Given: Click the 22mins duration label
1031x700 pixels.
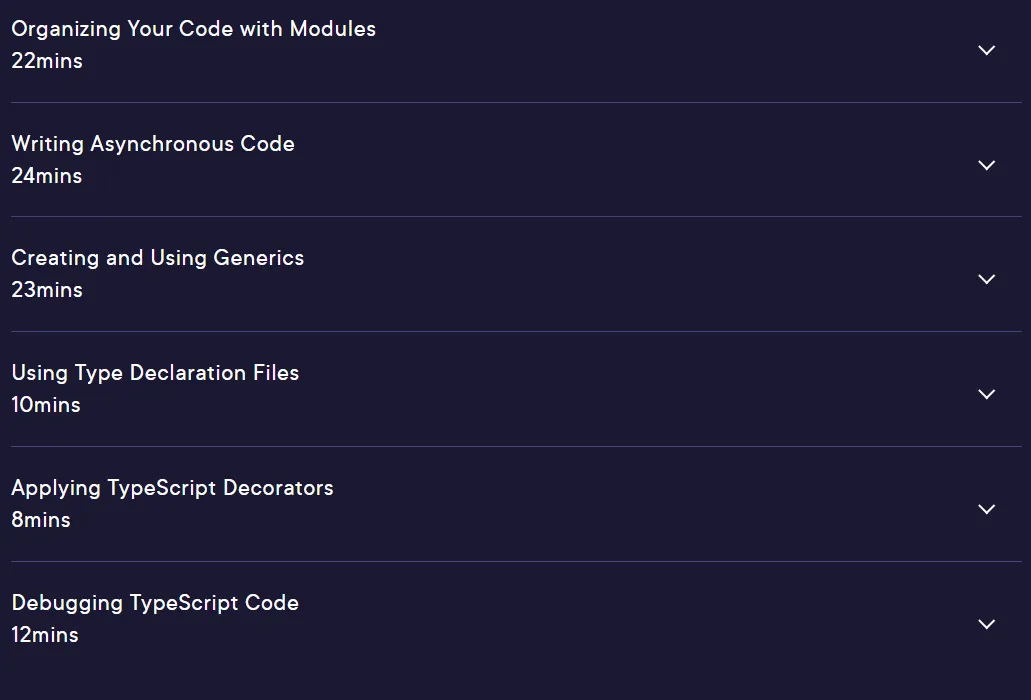Looking at the screenshot, I should pyautogui.click(x=47, y=61).
